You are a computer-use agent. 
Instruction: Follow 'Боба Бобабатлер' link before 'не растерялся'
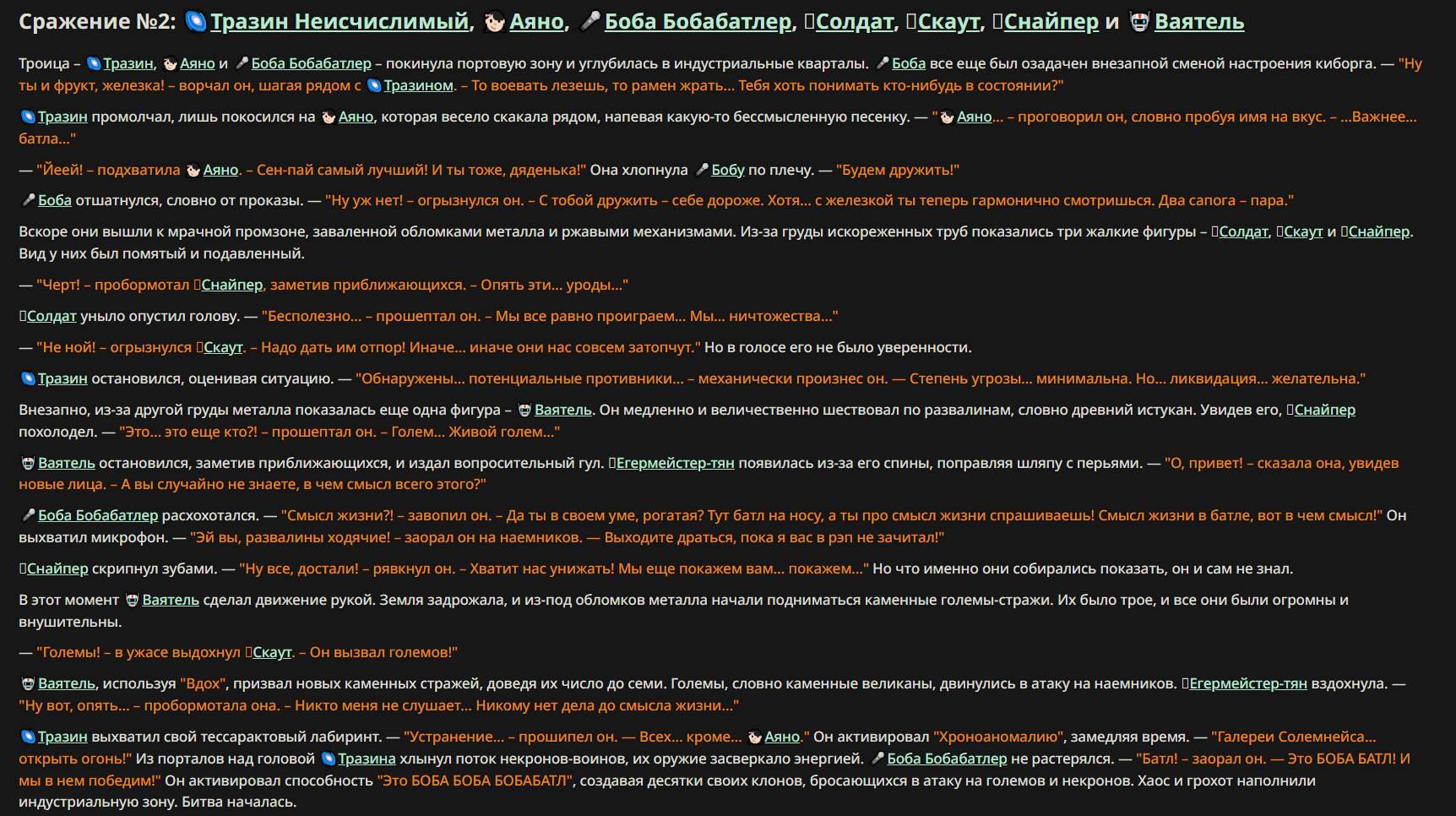[947, 759]
